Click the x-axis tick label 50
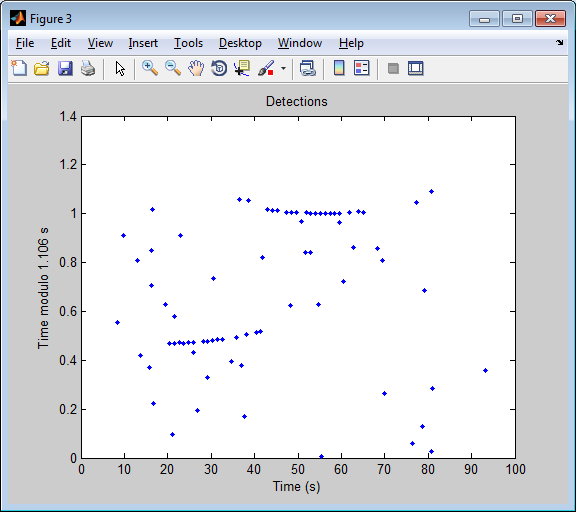 (x=298, y=469)
